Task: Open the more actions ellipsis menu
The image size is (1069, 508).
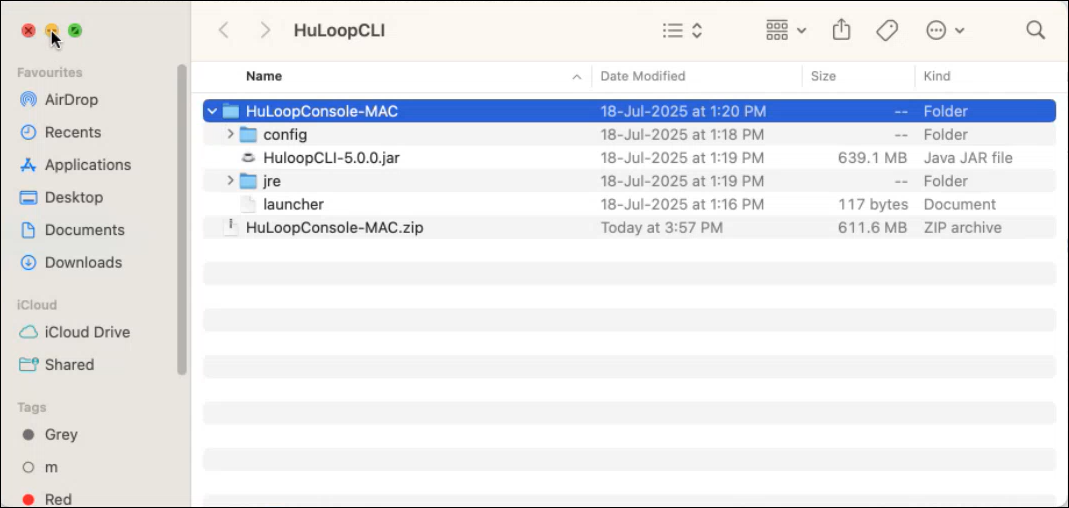Action: (945, 30)
